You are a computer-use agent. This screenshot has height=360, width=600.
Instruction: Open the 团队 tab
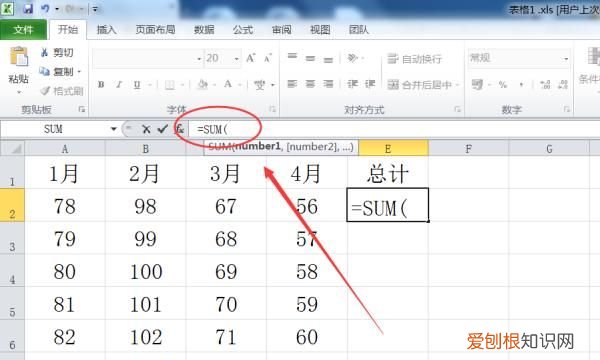tap(359, 29)
